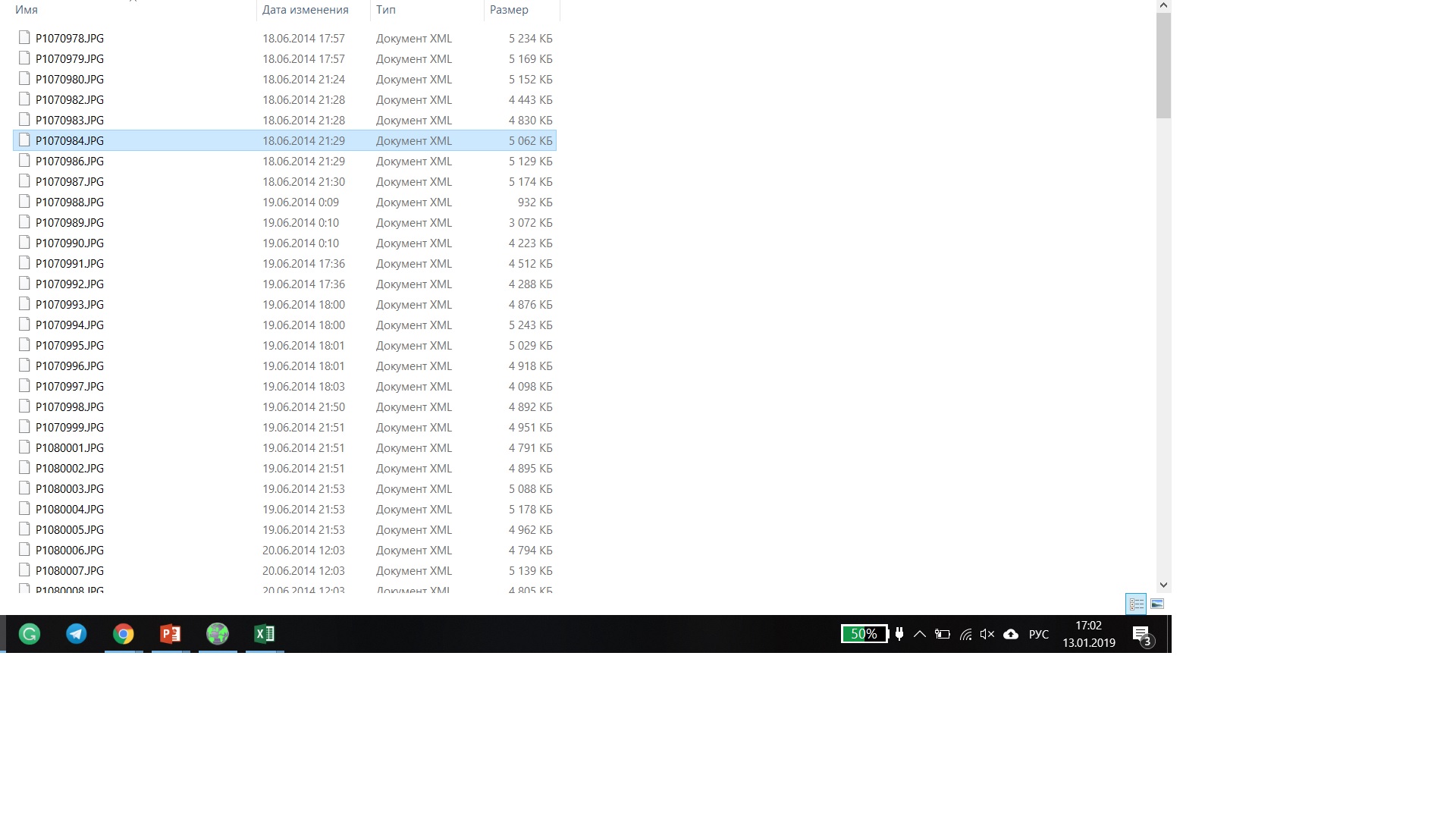Image resolution: width=1456 pixels, height=819 pixels.
Task: Click the scrollbar down arrow
Action: click(x=1163, y=585)
